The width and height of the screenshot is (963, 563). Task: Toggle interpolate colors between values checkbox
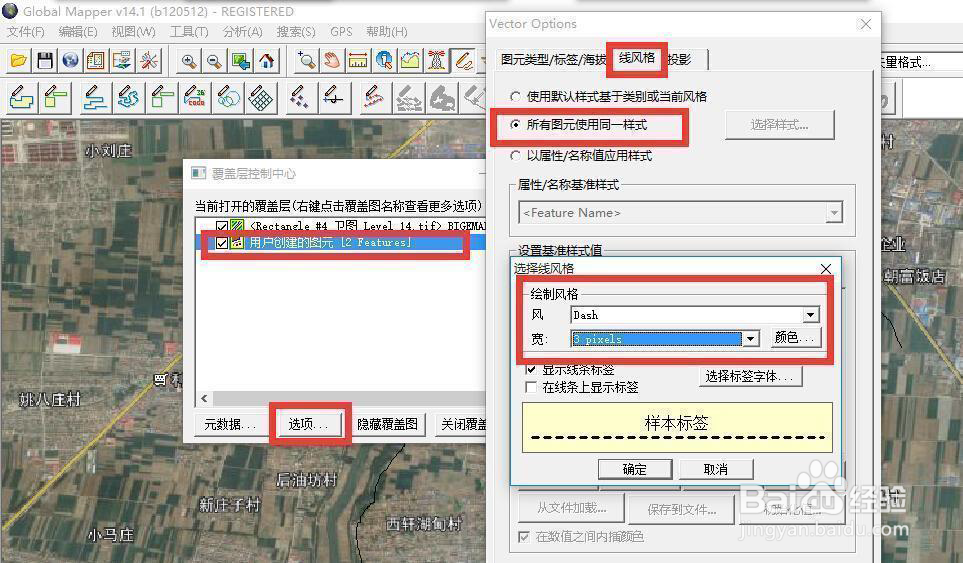pyautogui.click(x=524, y=537)
